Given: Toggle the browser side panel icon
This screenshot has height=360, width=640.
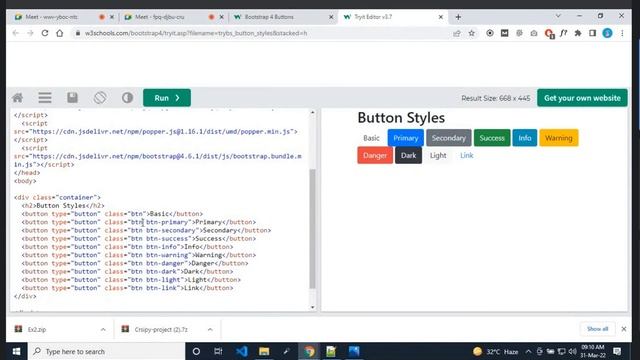Looking at the screenshot, I should tap(592, 33).
